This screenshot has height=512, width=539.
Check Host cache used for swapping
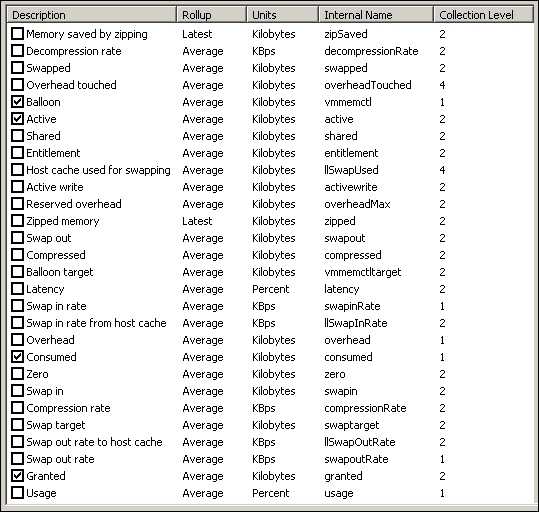click(17, 170)
